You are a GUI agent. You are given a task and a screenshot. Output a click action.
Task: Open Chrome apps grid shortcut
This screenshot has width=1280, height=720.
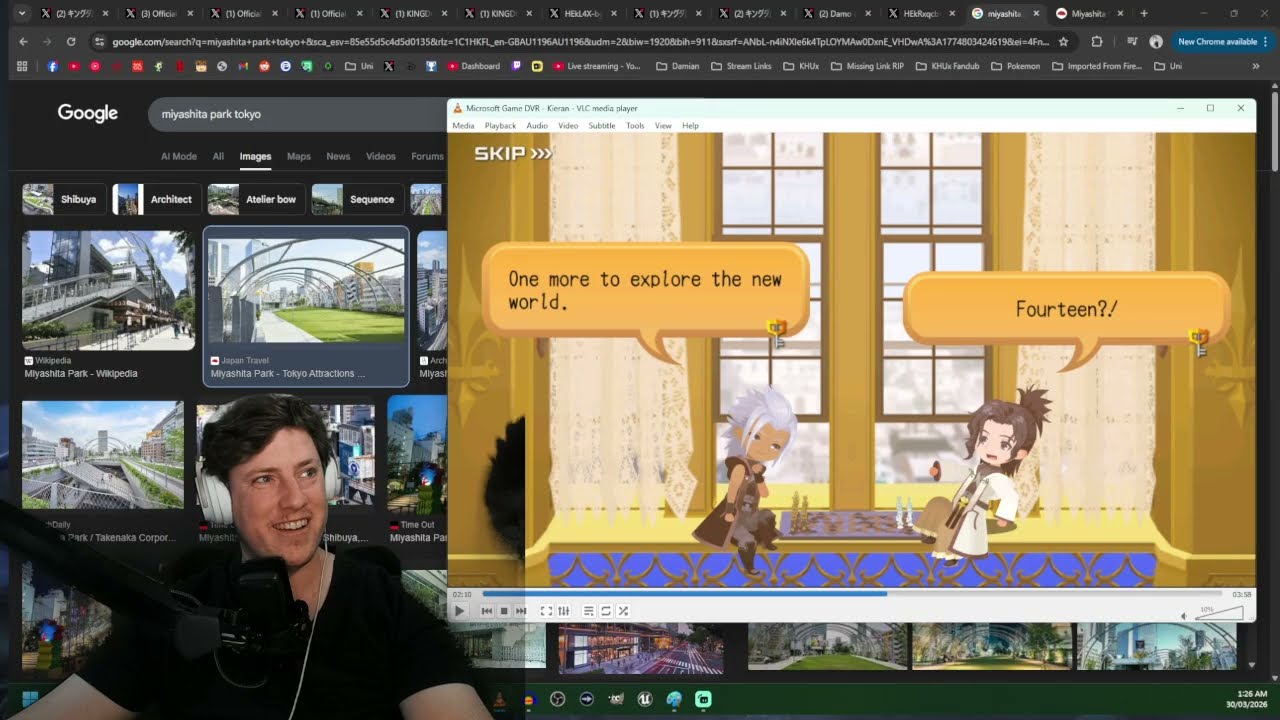click(22, 66)
